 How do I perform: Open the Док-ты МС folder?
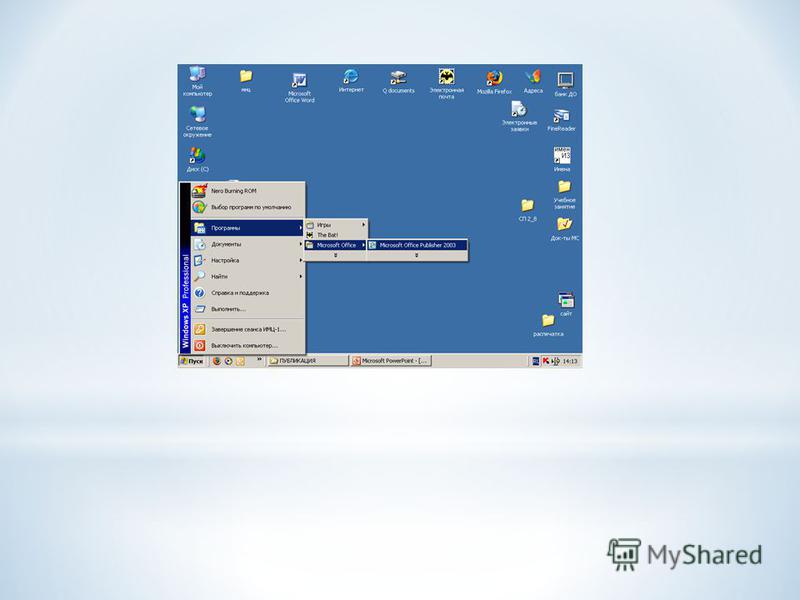pos(564,229)
